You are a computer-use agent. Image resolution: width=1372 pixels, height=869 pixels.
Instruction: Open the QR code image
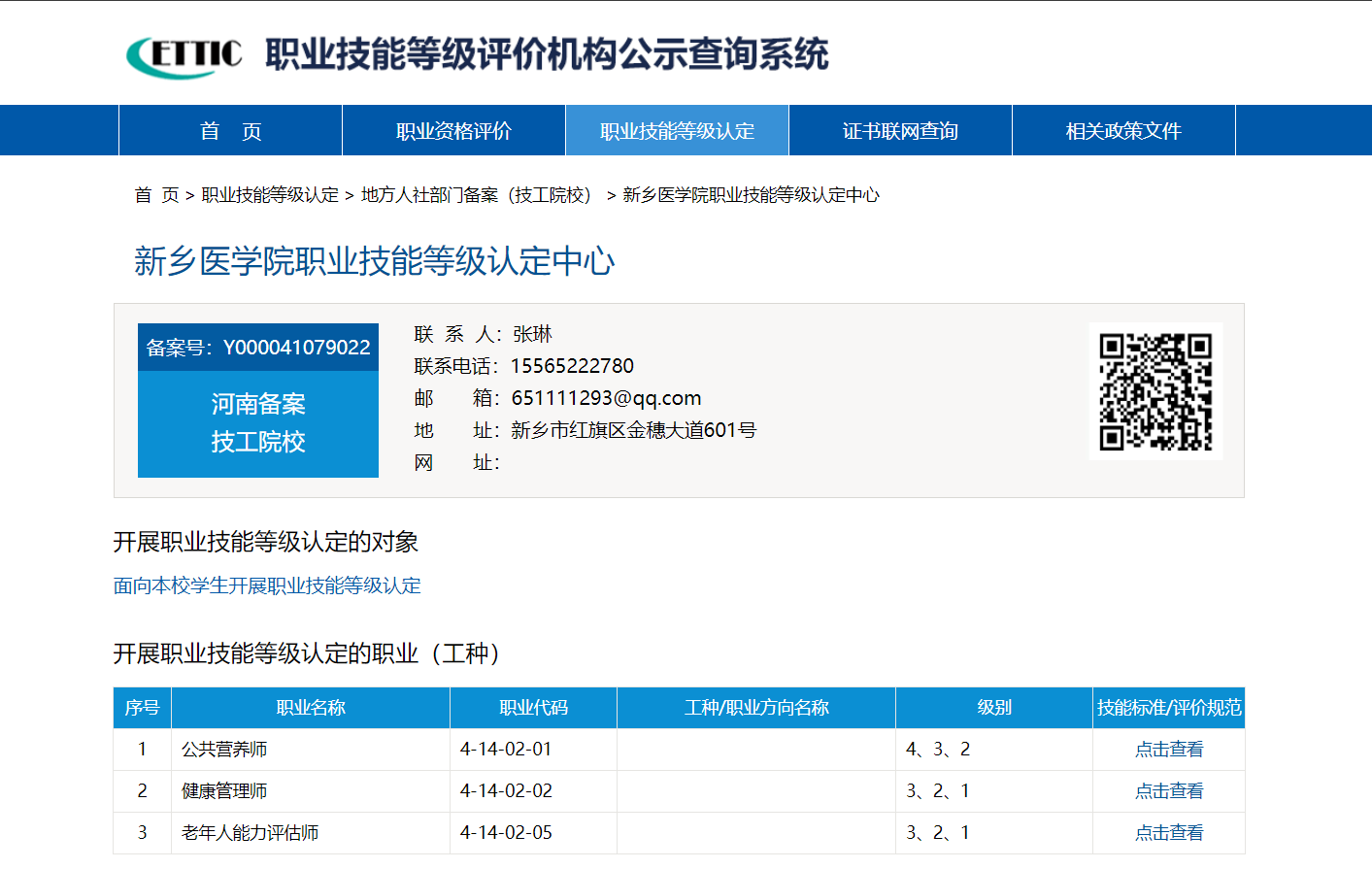[1155, 391]
